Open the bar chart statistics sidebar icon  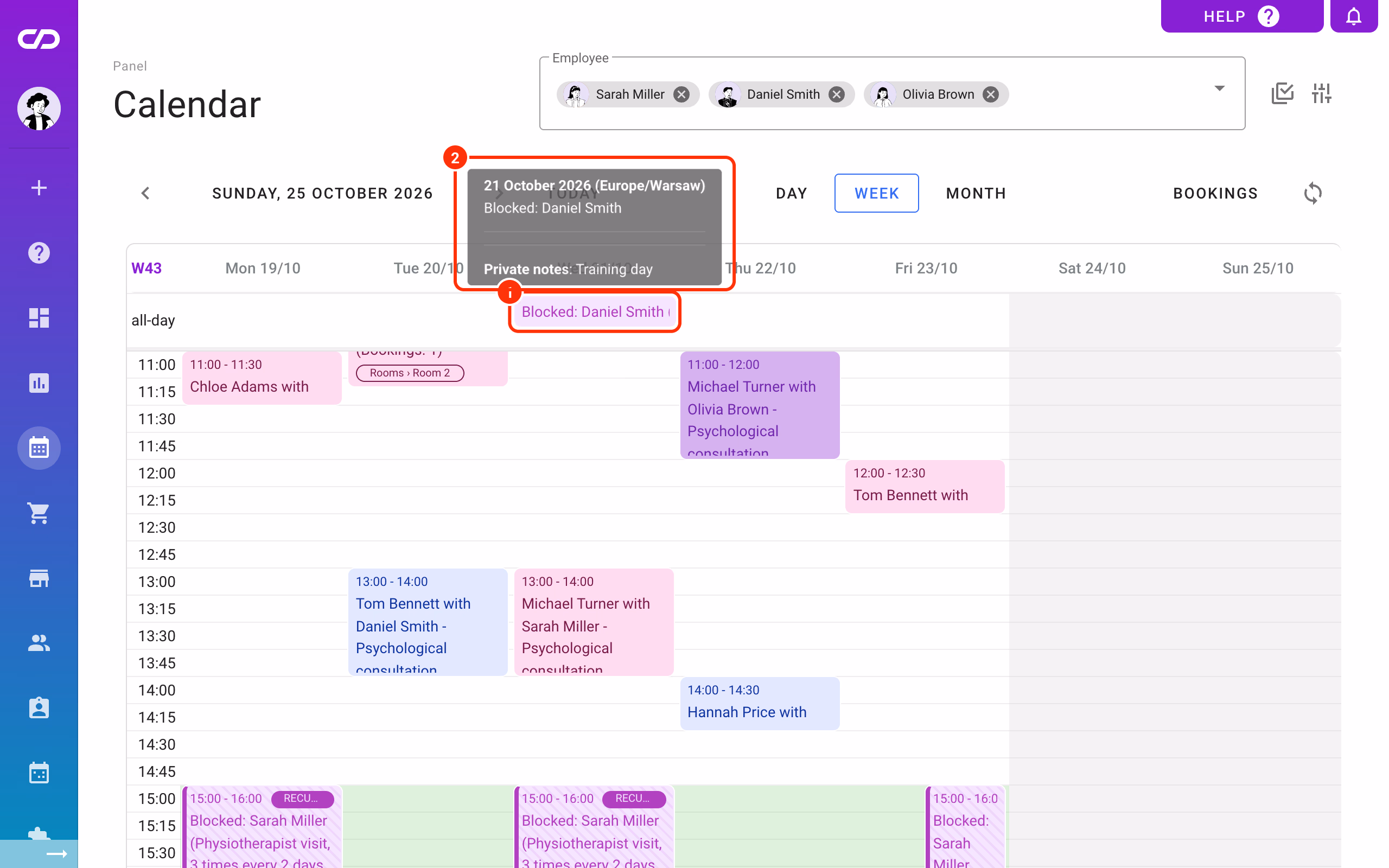[x=39, y=383]
